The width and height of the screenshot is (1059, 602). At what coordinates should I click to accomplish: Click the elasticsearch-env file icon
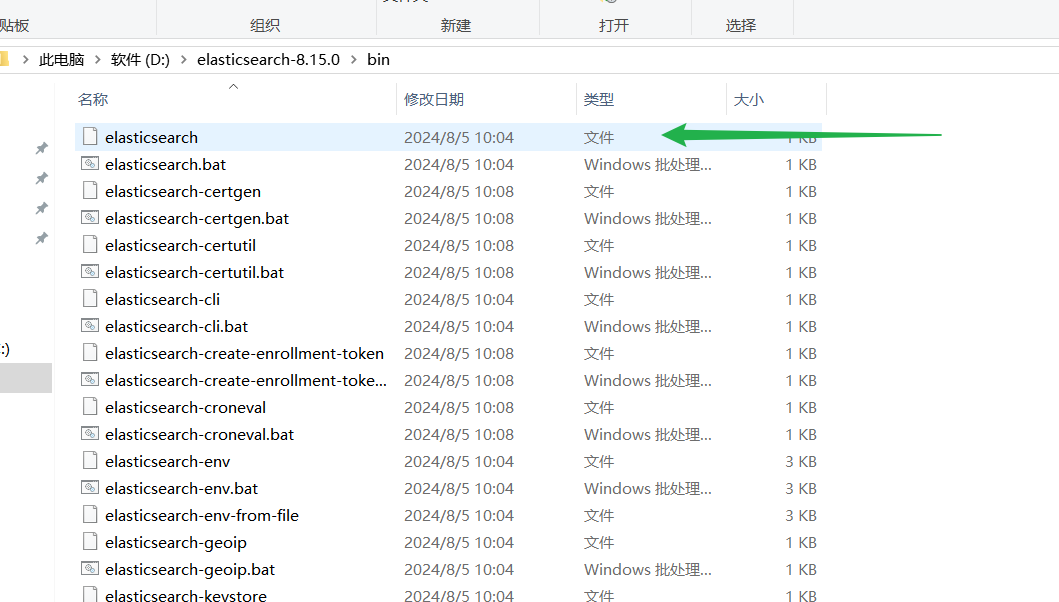[90, 461]
